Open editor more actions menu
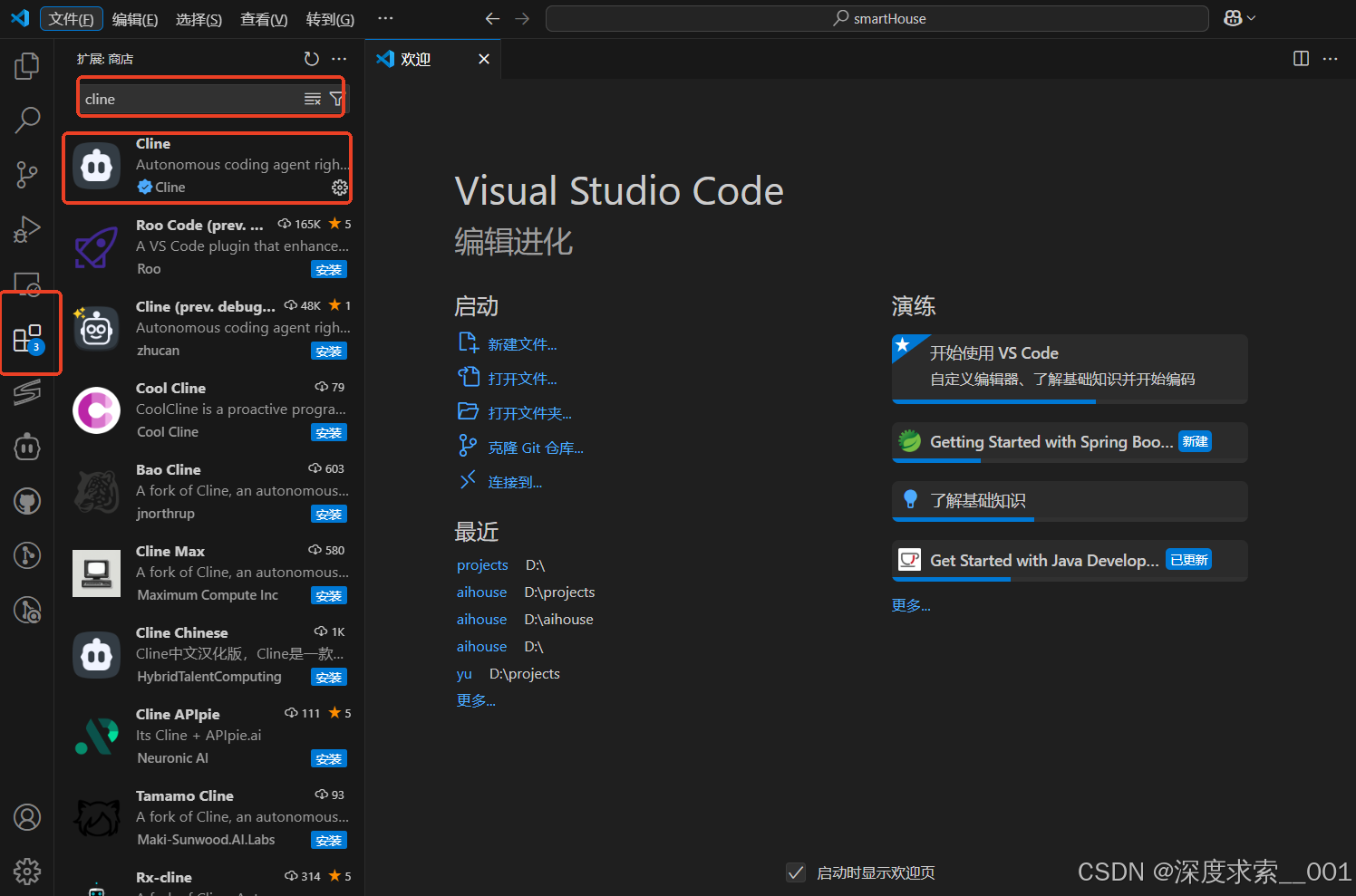The width and height of the screenshot is (1356, 896). pyautogui.click(x=1330, y=59)
